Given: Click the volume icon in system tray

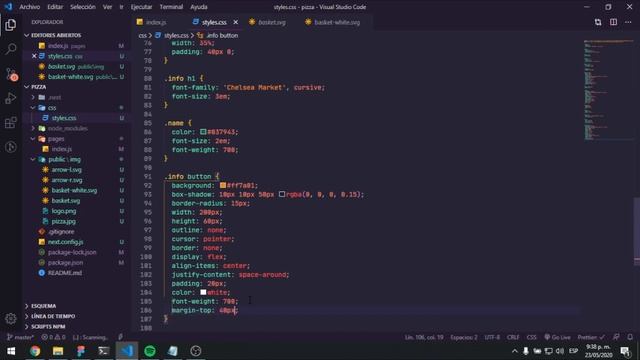Looking at the screenshot, I should pos(560,351).
